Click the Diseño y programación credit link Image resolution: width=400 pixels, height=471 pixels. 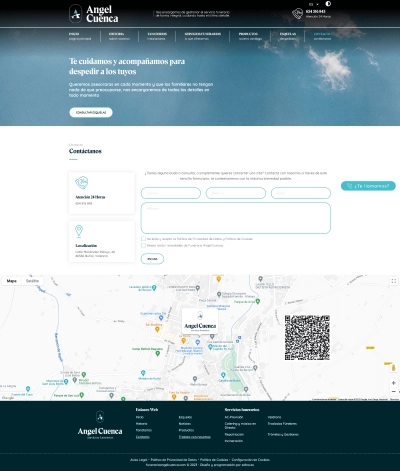click(227, 464)
